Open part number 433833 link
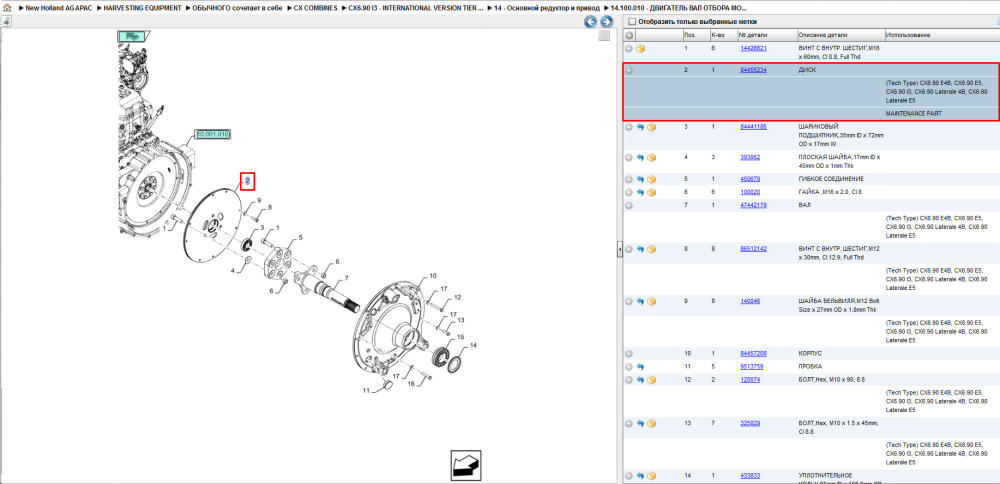Viewport: 1000px width, 484px height. click(750, 476)
